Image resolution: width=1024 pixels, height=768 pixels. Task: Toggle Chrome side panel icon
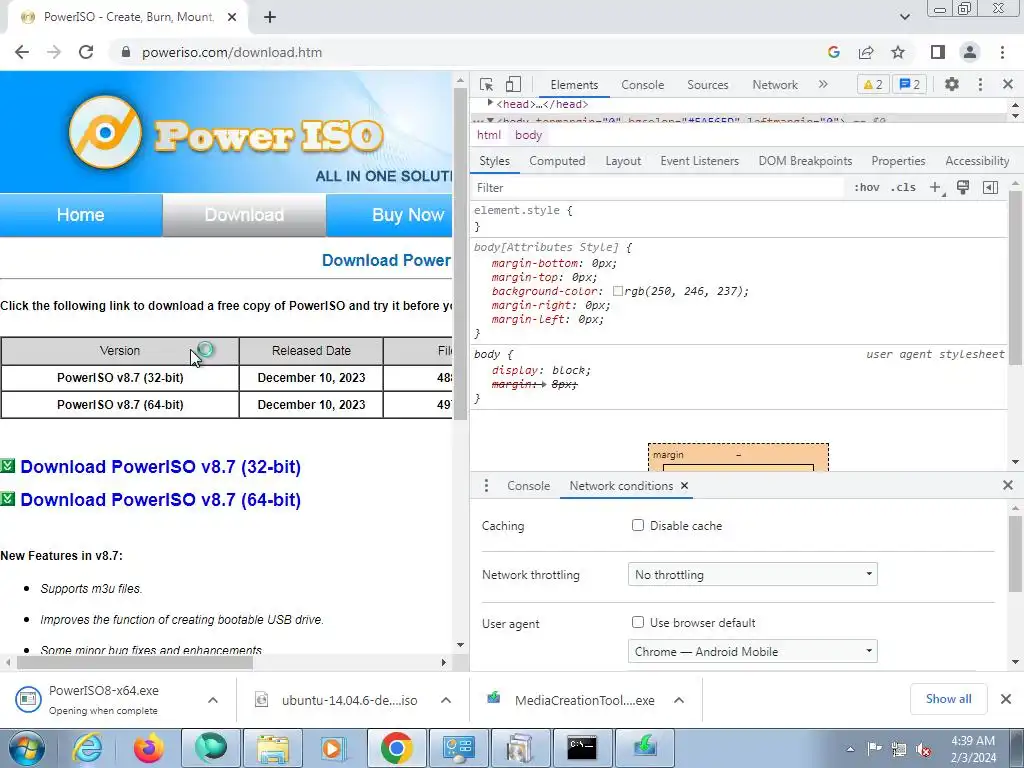click(938, 52)
